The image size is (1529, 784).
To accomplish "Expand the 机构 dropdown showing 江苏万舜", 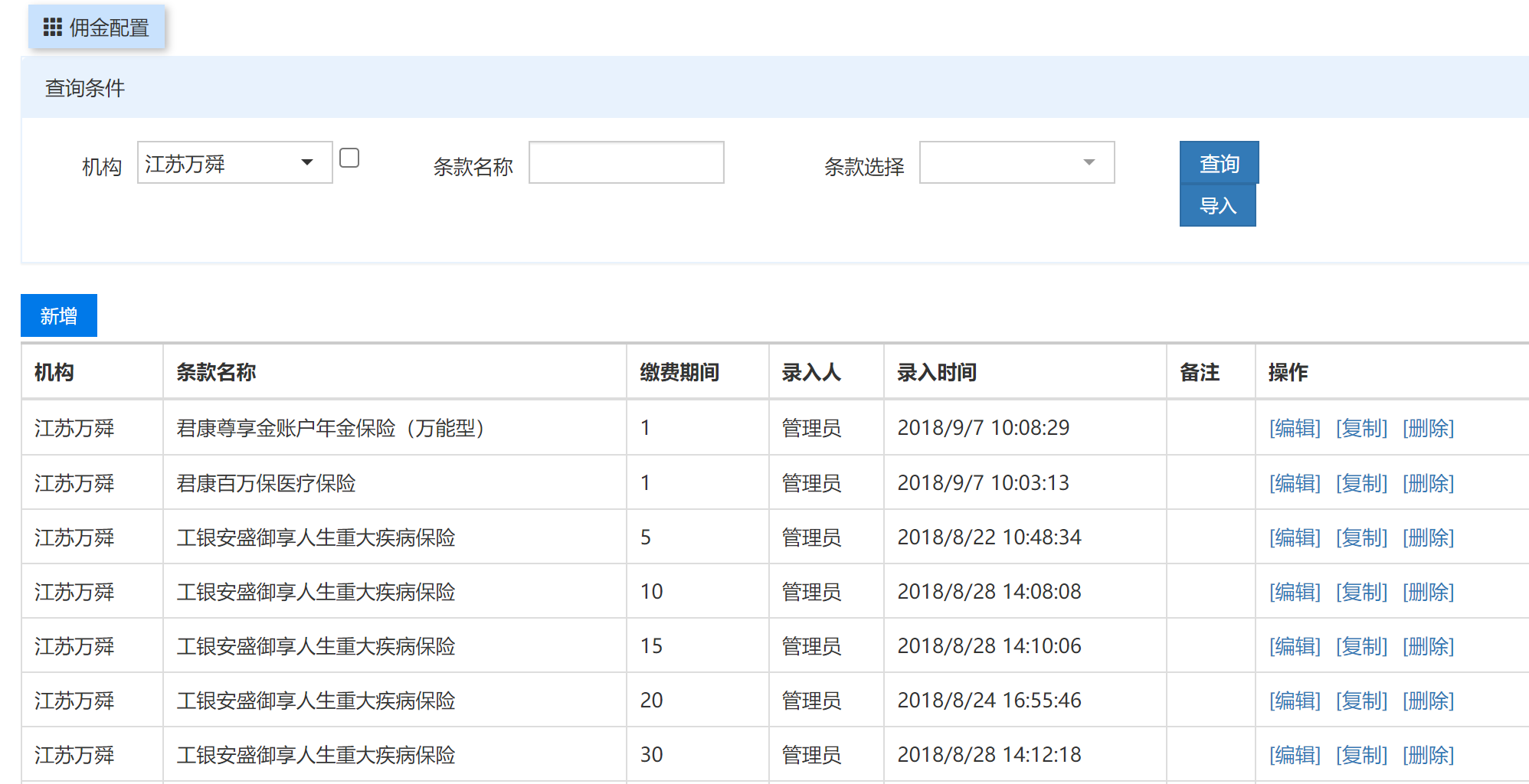I will pyautogui.click(x=234, y=163).
